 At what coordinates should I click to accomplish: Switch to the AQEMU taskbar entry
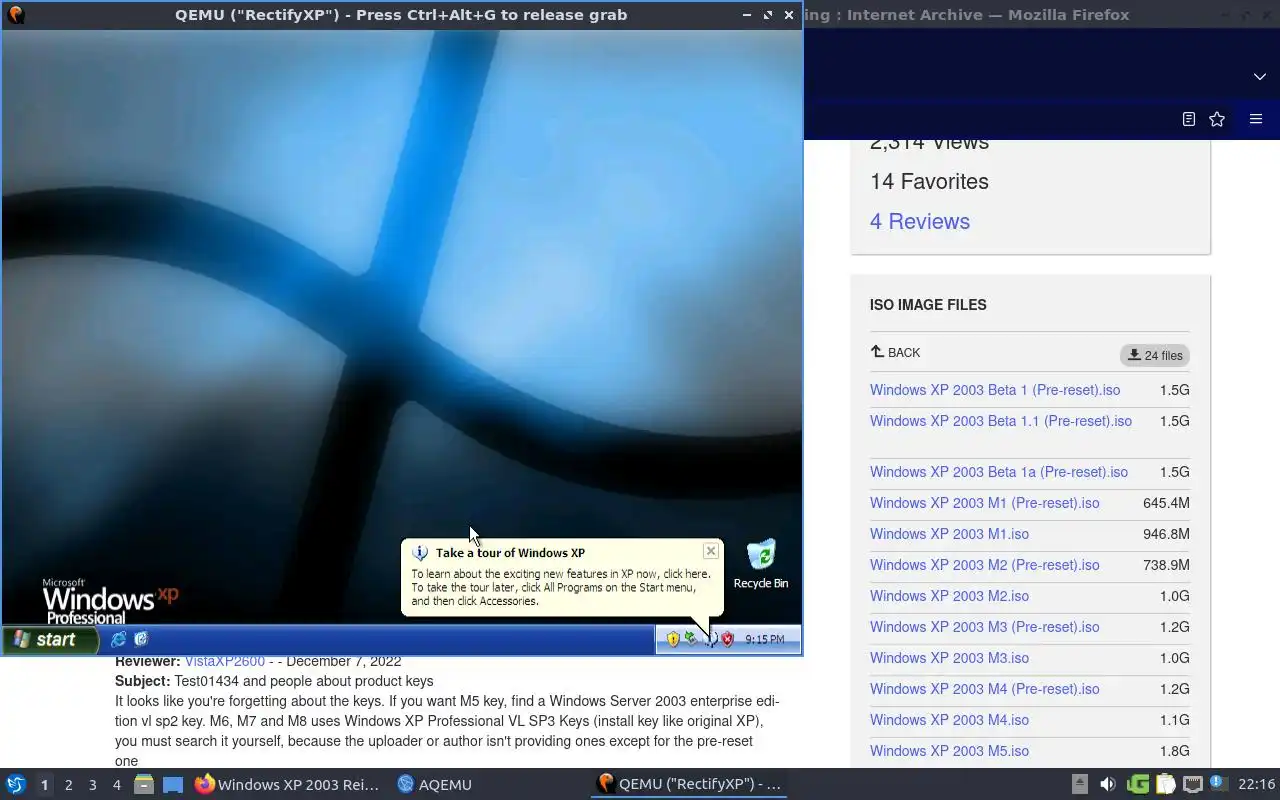click(x=435, y=785)
